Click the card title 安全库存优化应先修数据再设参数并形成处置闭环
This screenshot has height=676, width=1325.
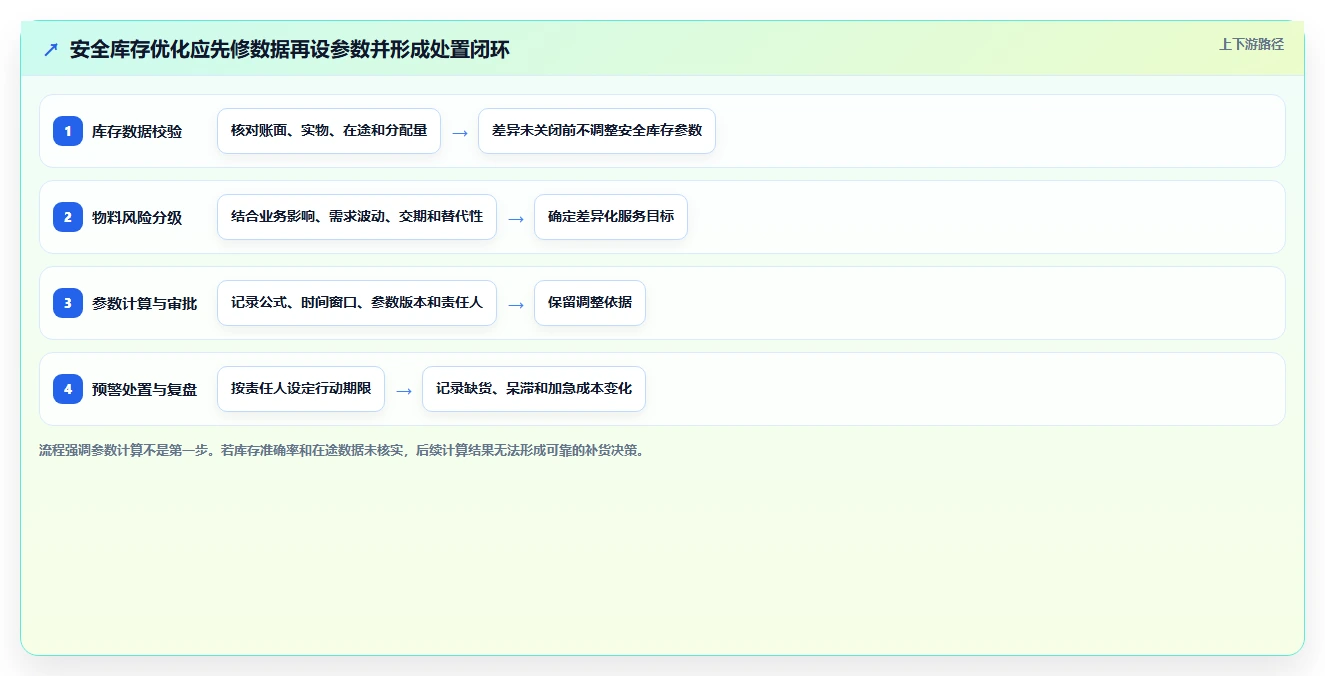click(x=290, y=49)
